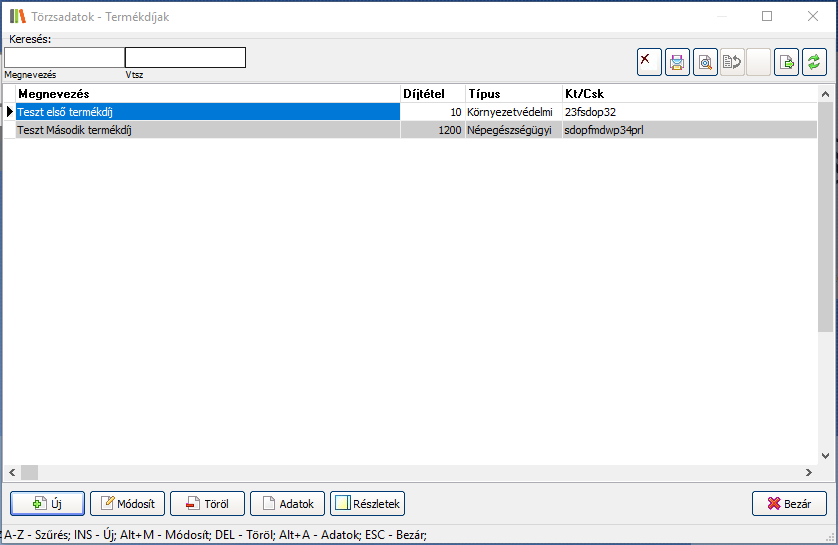Sort by the Díjtétel column header

coord(432,94)
